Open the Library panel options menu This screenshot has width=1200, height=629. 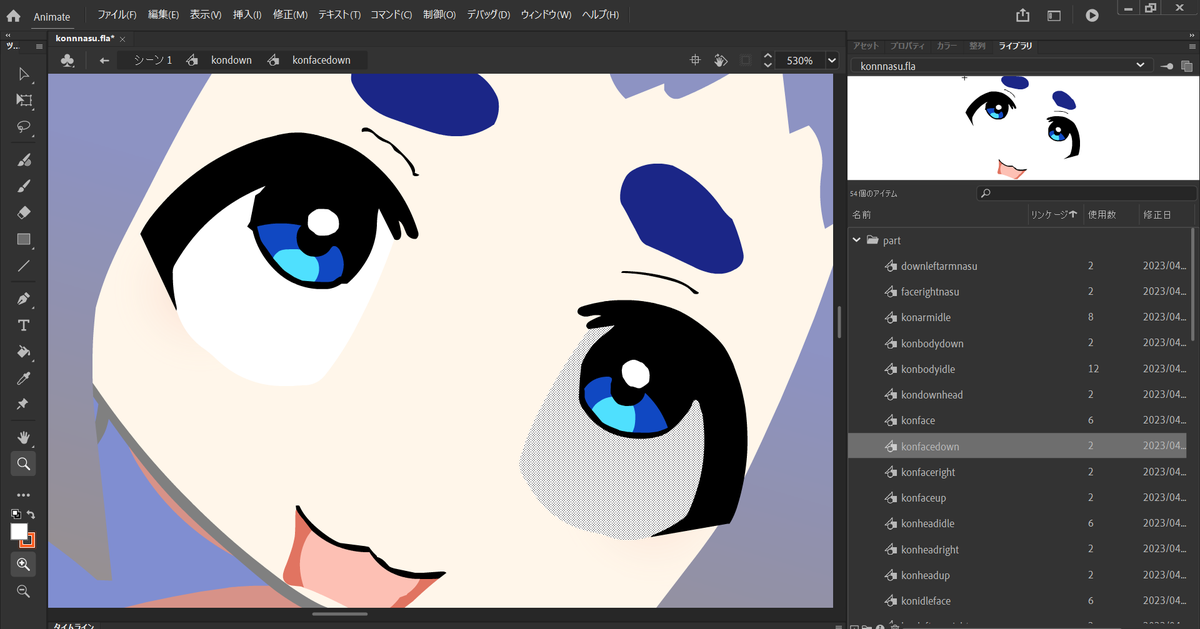tap(1191, 46)
